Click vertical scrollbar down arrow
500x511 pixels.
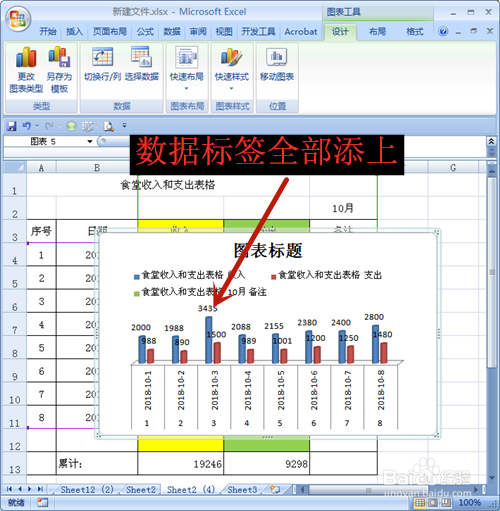click(x=492, y=478)
